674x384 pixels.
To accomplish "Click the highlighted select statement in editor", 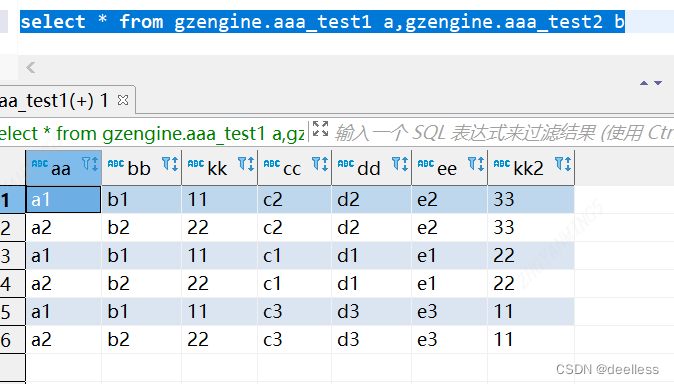I will click(322, 22).
